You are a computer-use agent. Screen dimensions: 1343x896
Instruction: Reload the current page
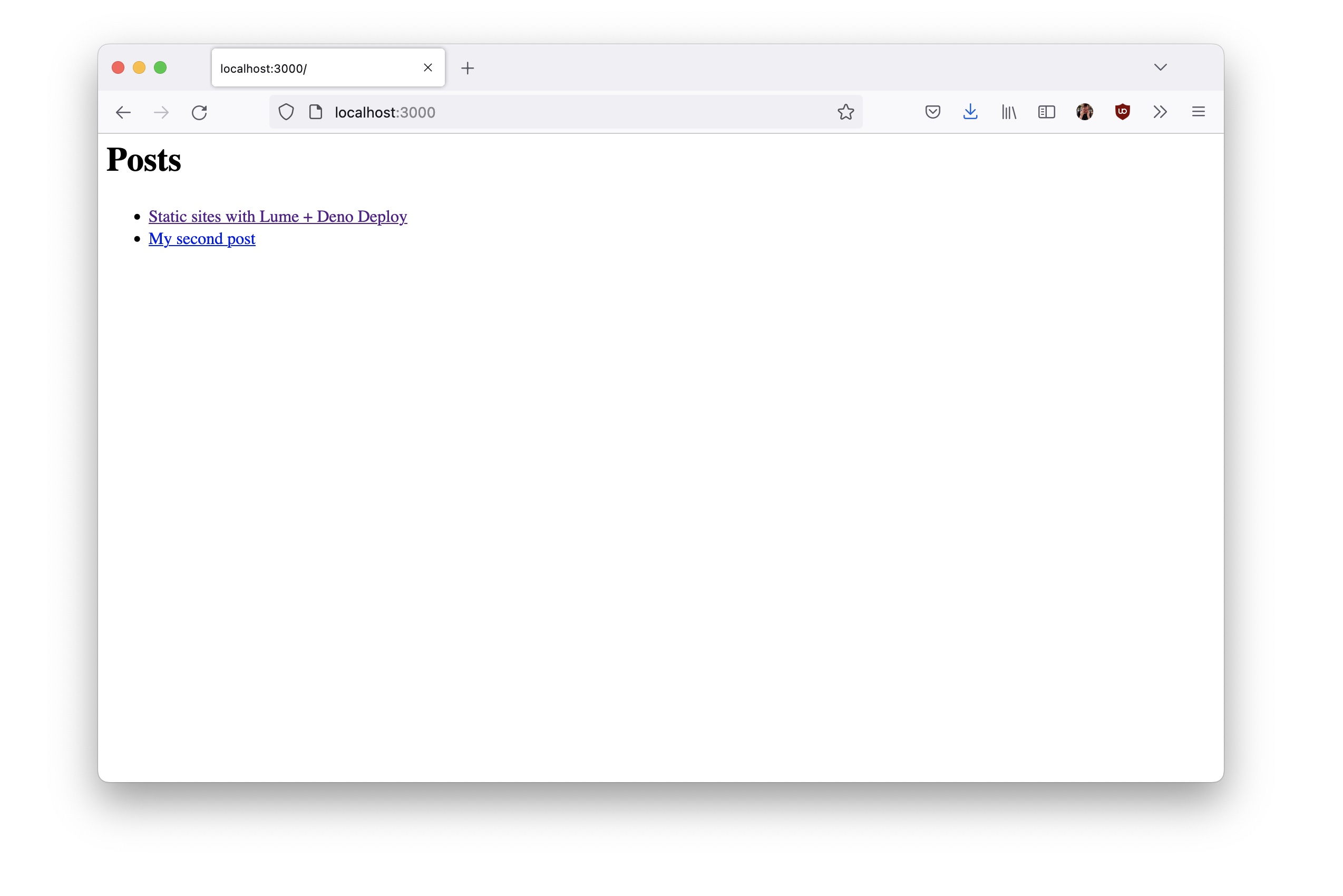[199, 112]
